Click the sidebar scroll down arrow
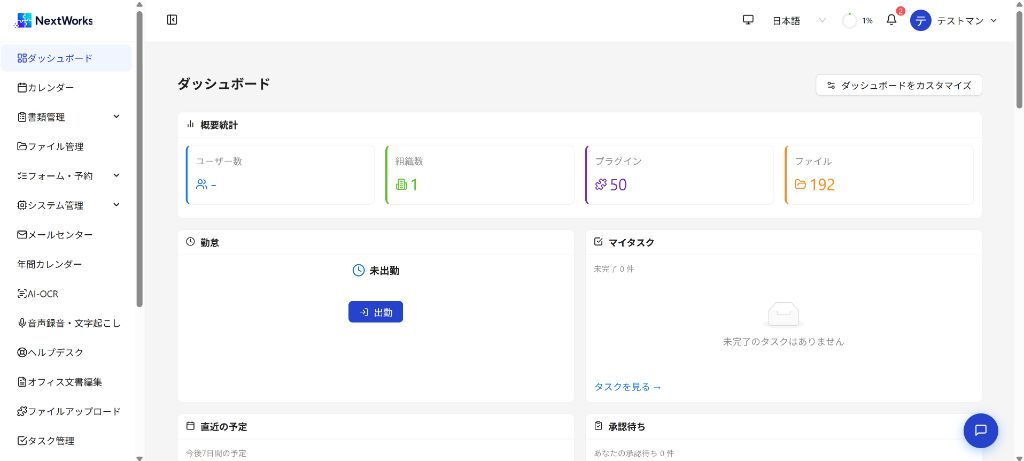 click(139, 458)
